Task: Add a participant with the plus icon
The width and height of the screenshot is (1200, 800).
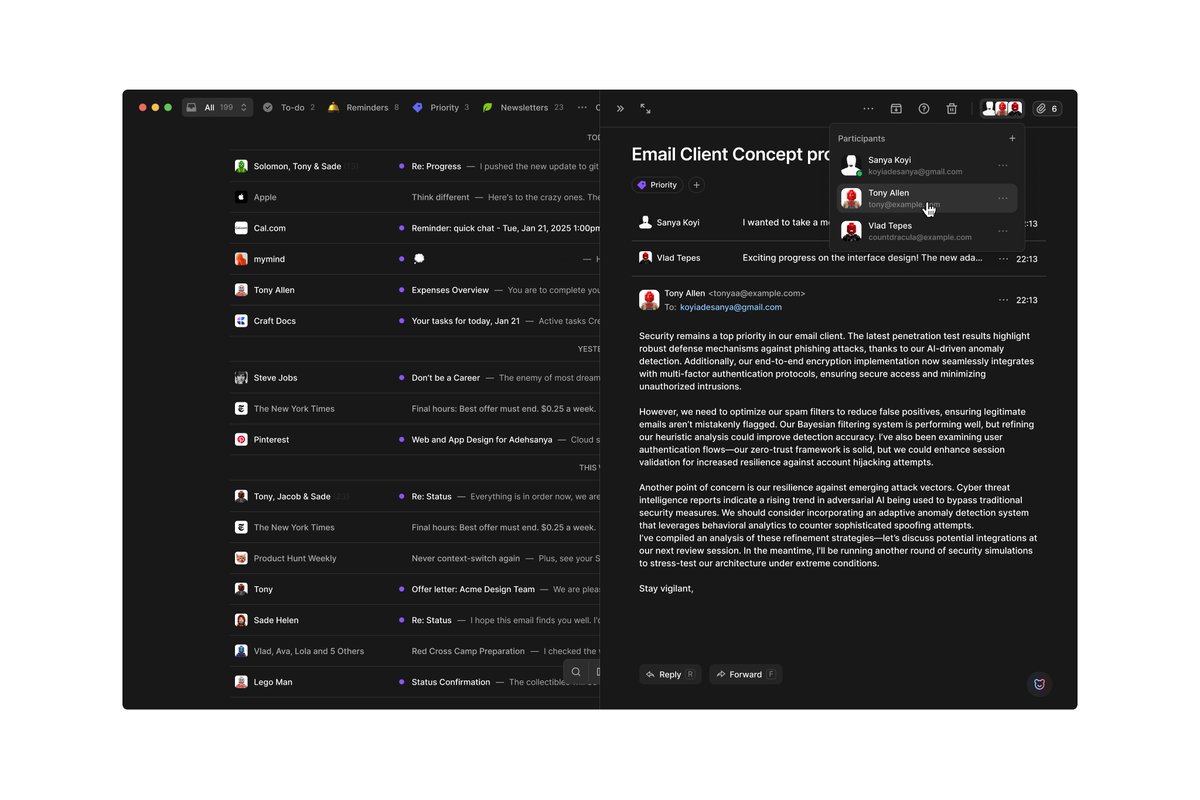Action: pos(1012,139)
